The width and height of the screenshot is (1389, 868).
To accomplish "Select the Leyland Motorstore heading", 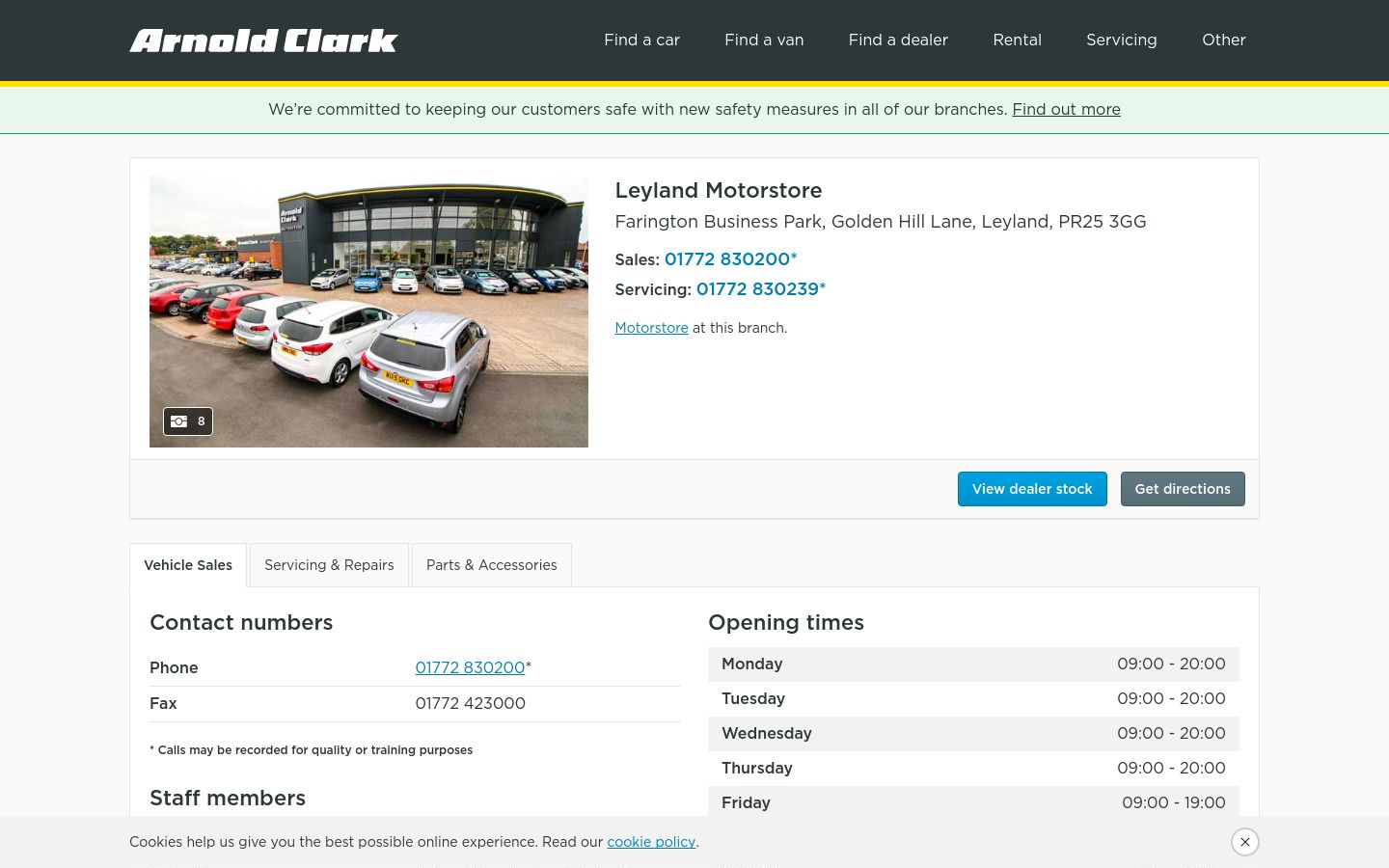I will tap(719, 190).
